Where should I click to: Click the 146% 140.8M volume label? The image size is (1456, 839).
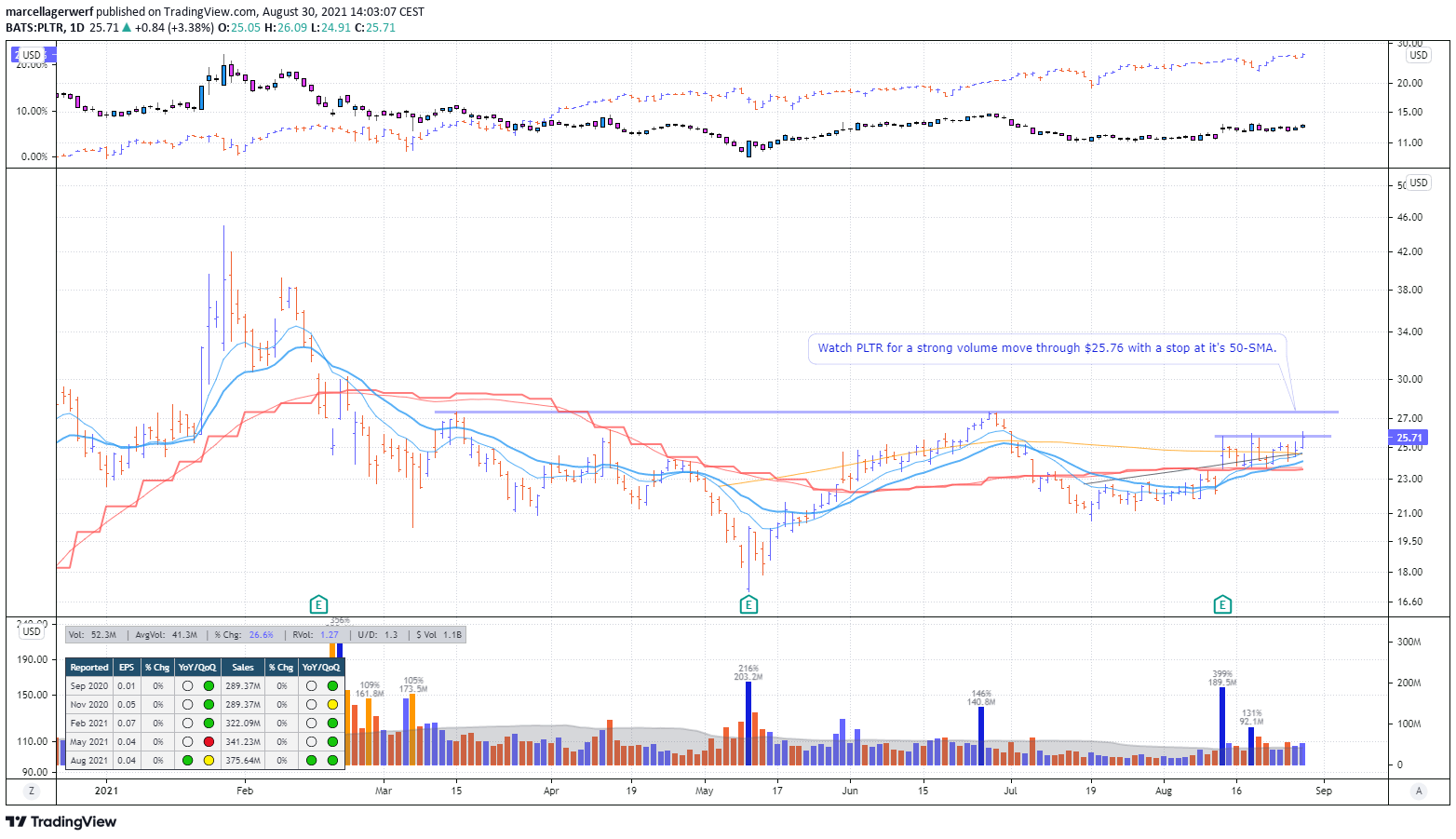[981, 697]
